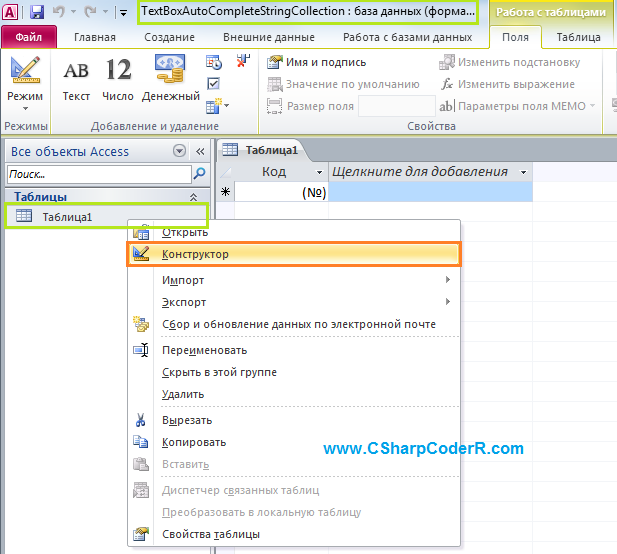The image size is (617, 554).
Task: Open Работа с базами данных tab
Action: coord(407,37)
